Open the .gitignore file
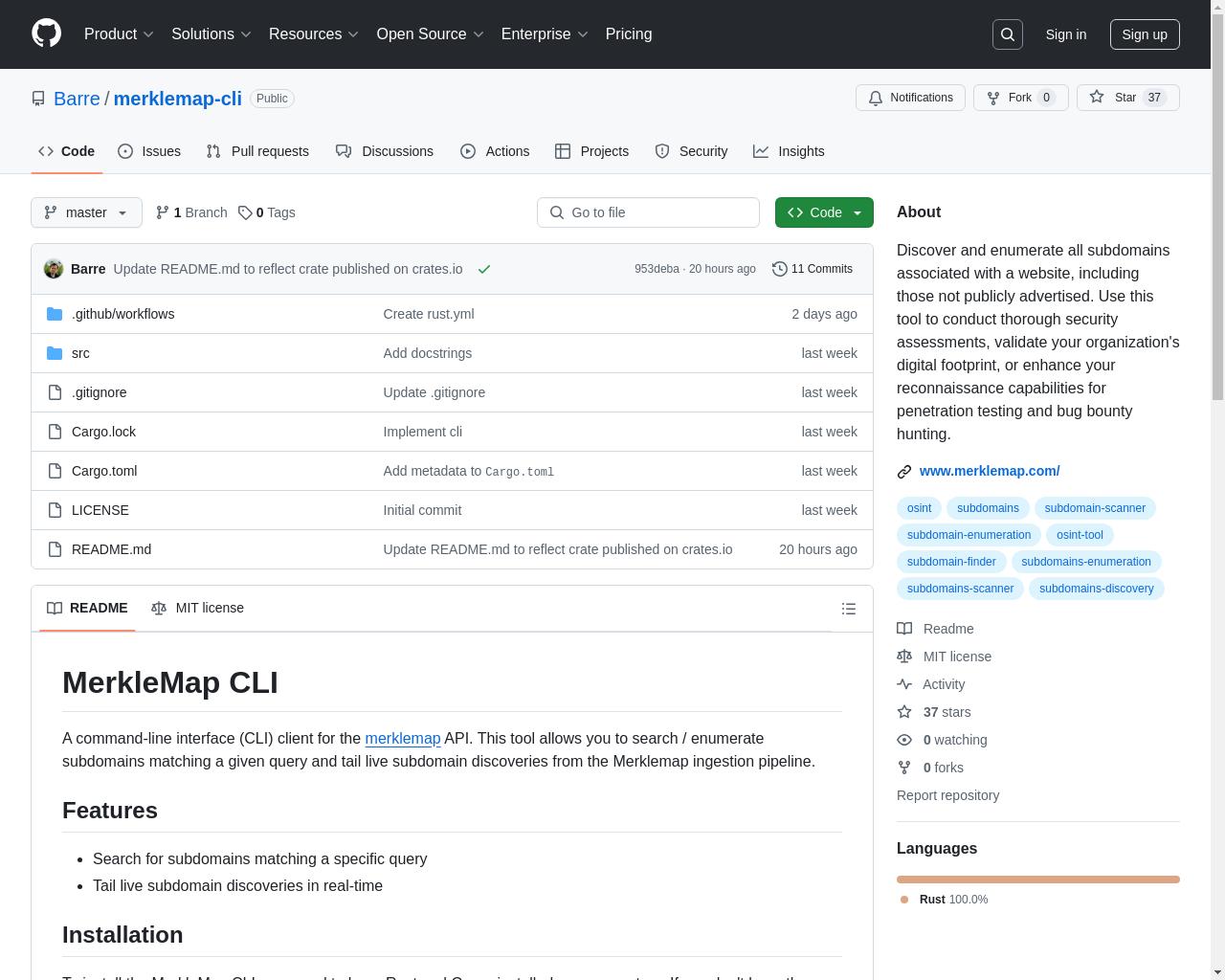Screen dimensions: 1225x980 [99, 392]
